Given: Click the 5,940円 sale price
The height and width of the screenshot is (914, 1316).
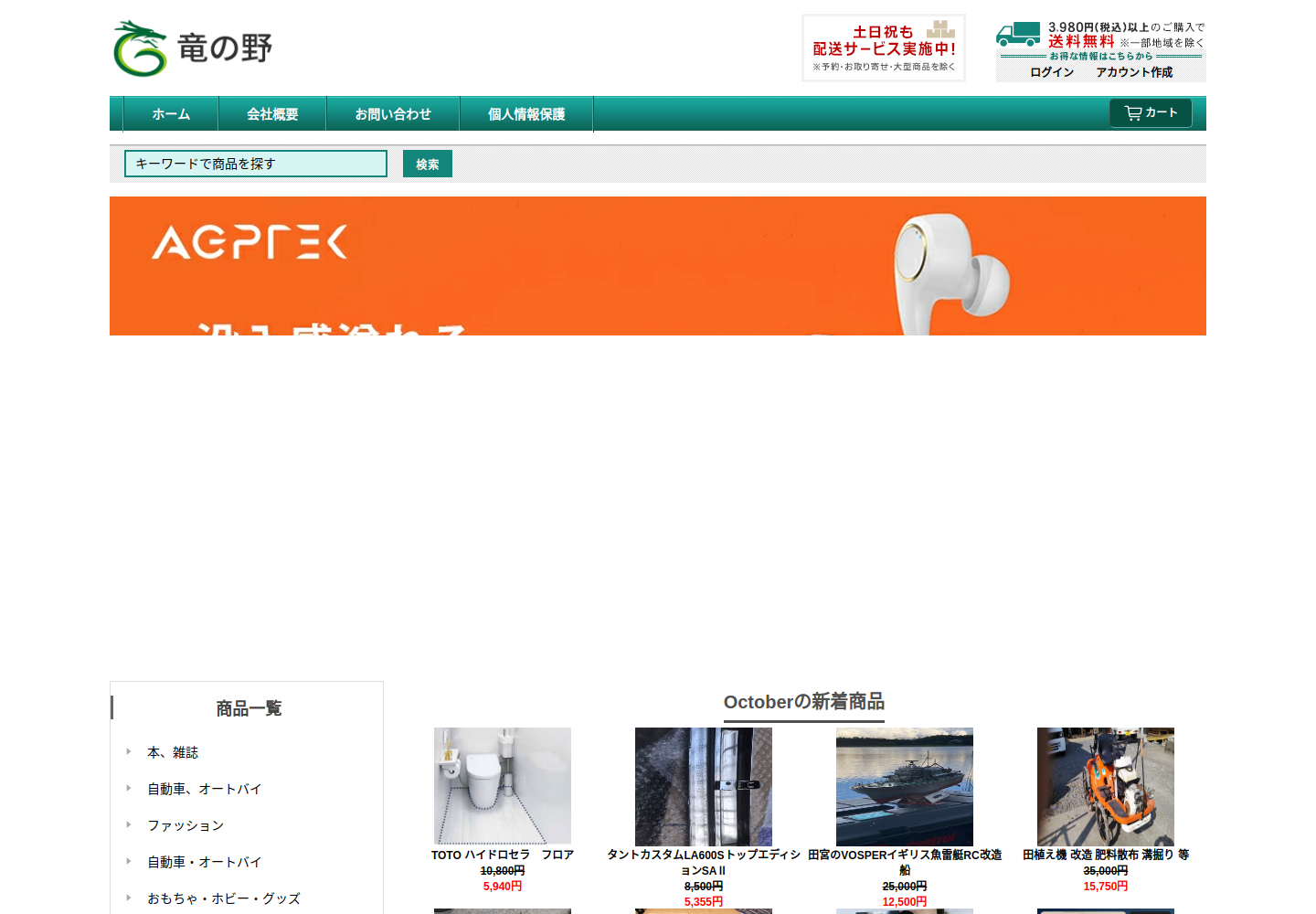Looking at the screenshot, I should [503, 887].
